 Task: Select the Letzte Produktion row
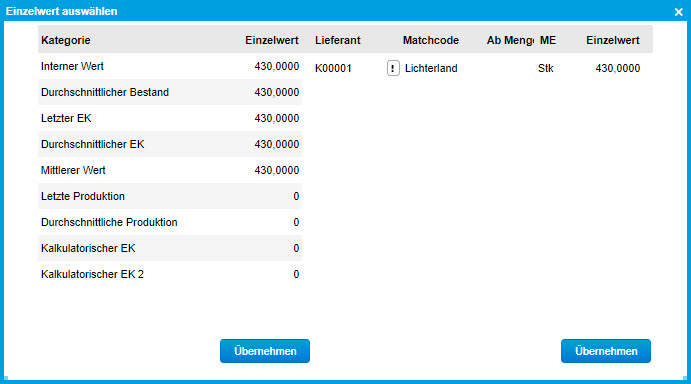click(170, 196)
